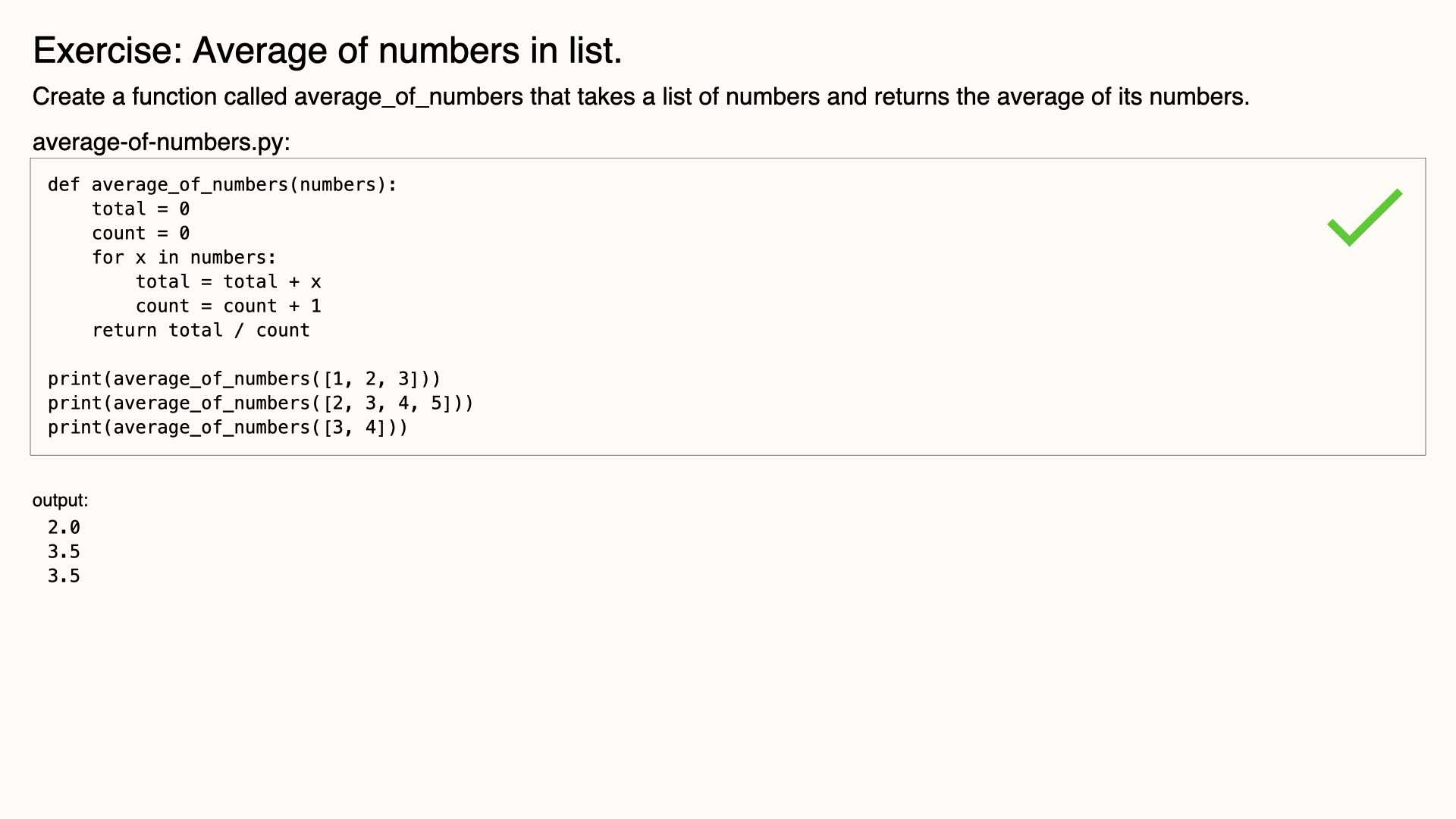This screenshot has width=1456, height=819.
Task: Place cursor on total = 0 line
Action: [141, 209]
